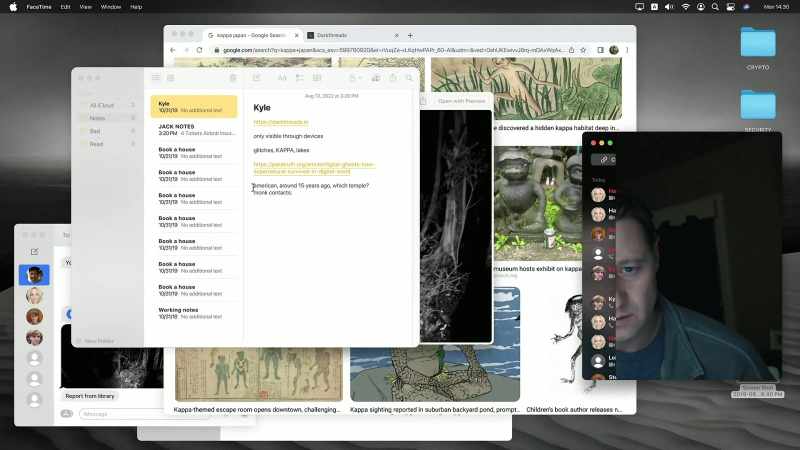This screenshot has height=450, width=800.
Task: Open the Edit menu
Action: (x=65, y=7)
